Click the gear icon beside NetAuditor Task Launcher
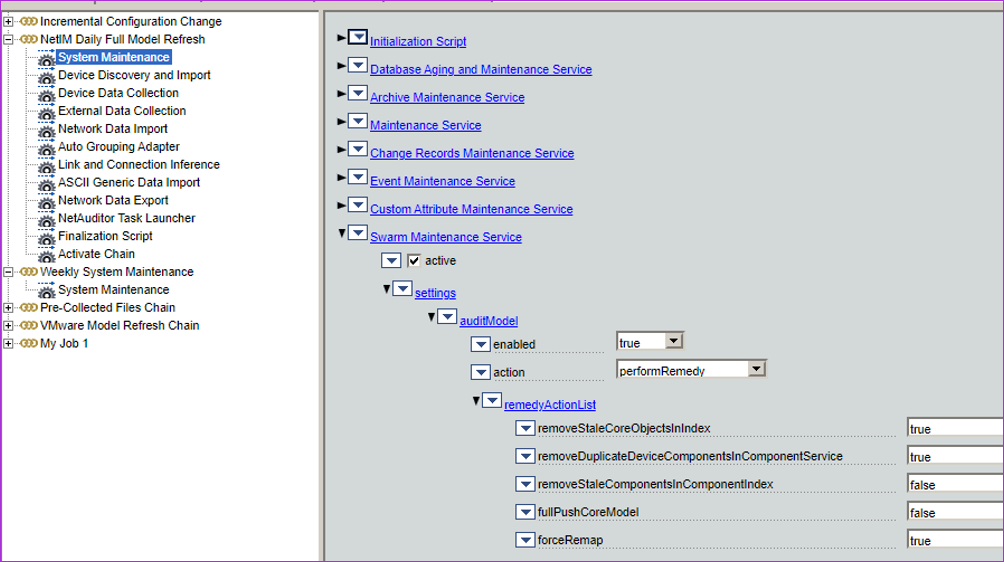Screen dimensions: 1004x562 coord(46,219)
